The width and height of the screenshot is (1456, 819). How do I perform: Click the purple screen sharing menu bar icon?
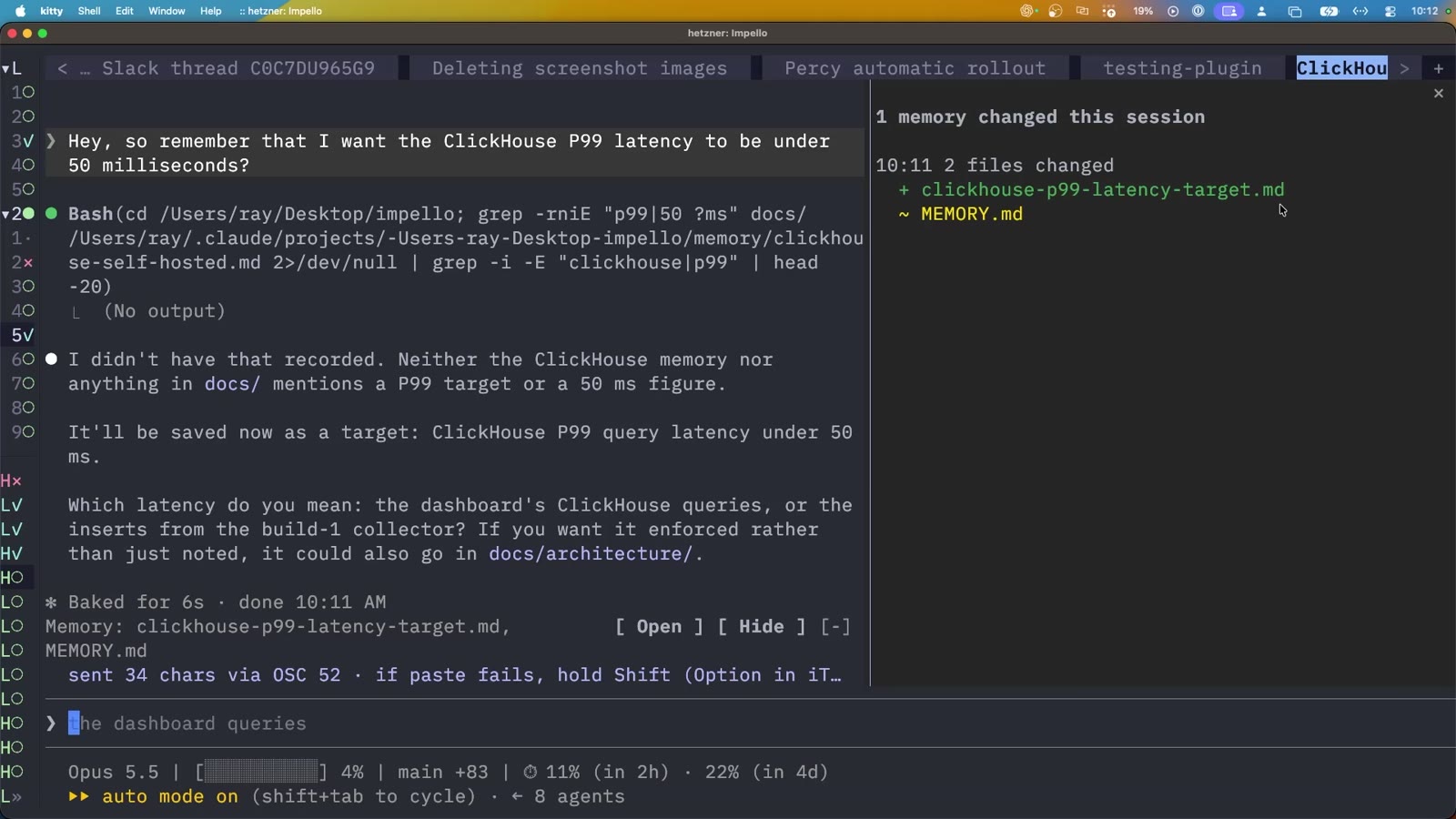pos(1229,11)
